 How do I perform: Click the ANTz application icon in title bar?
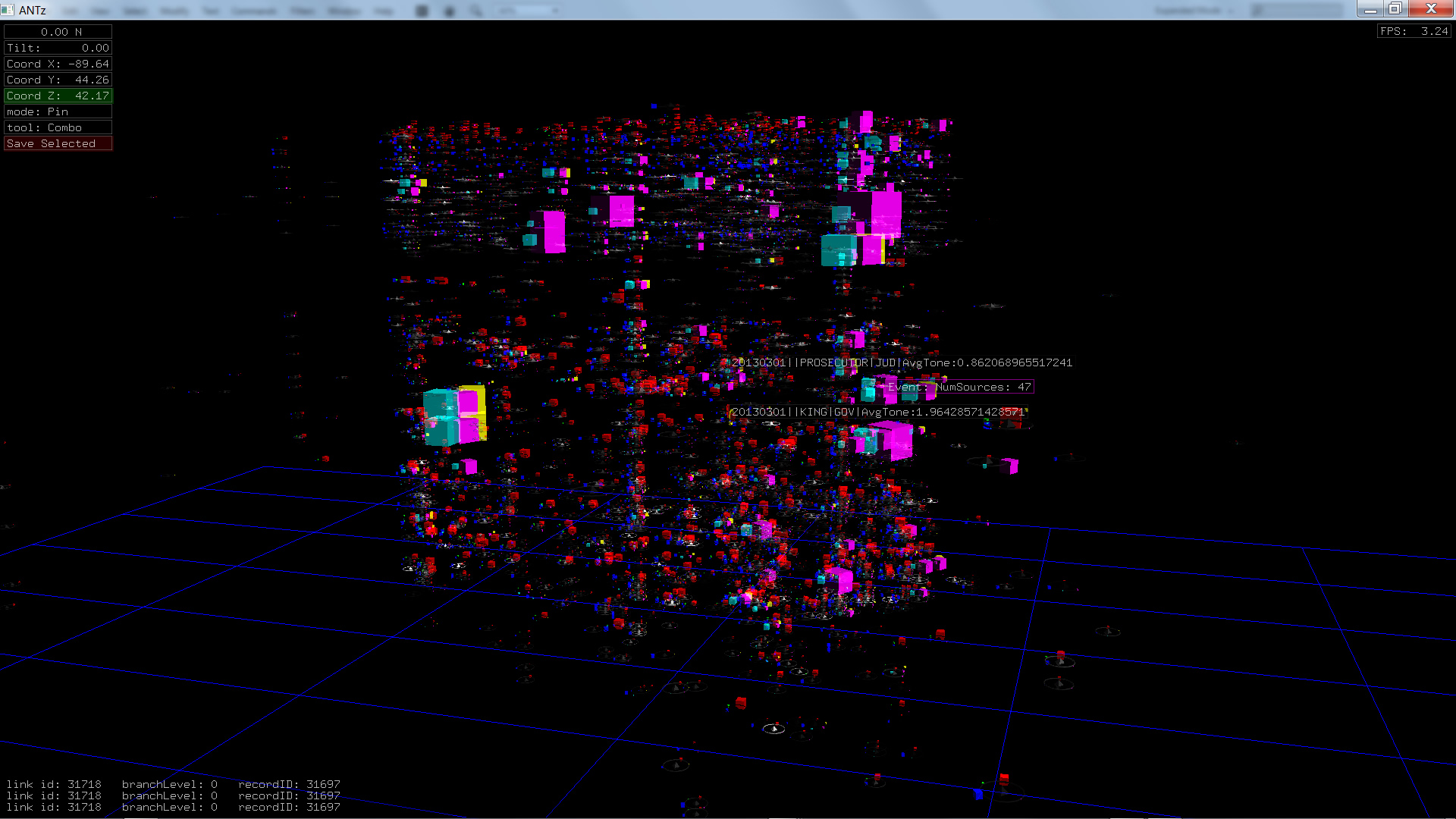[x=8, y=10]
